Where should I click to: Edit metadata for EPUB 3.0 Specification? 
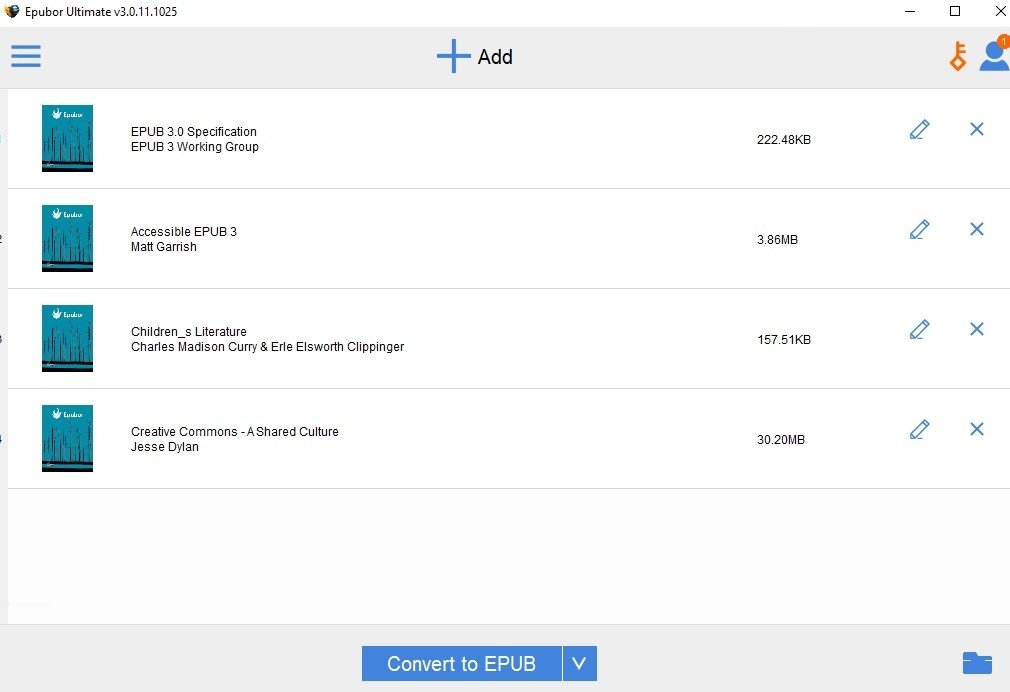pos(919,130)
